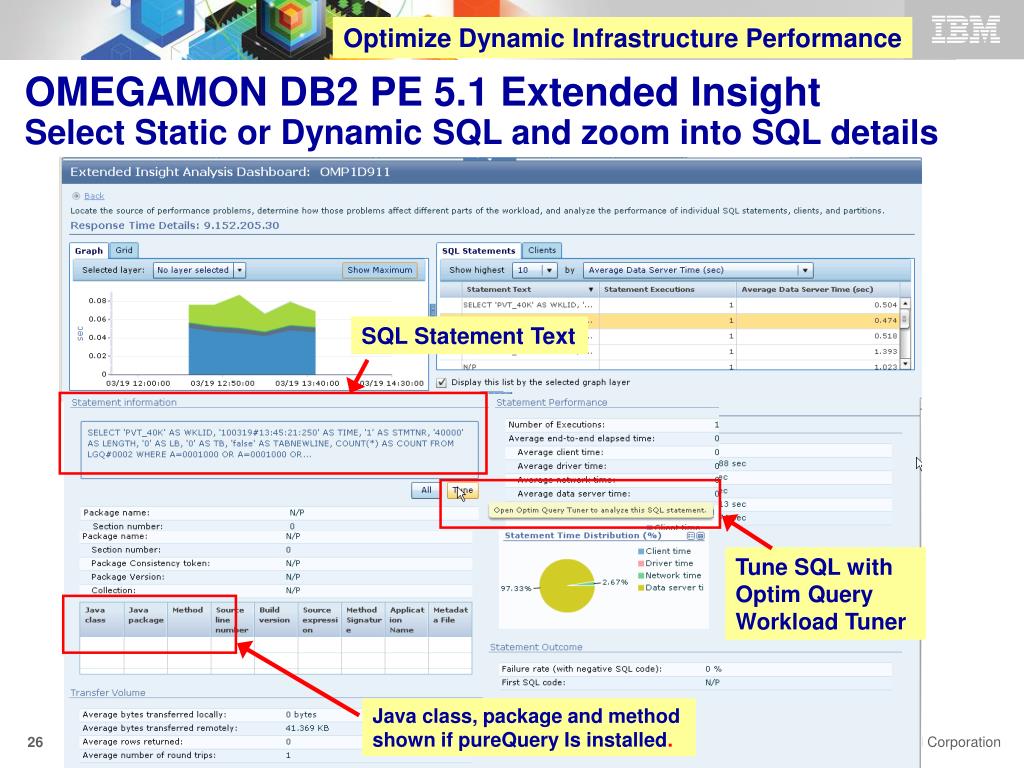Click the Method Signature column header
Image resolution: width=1024 pixels, height=768 pixels.
pos(363,620)
